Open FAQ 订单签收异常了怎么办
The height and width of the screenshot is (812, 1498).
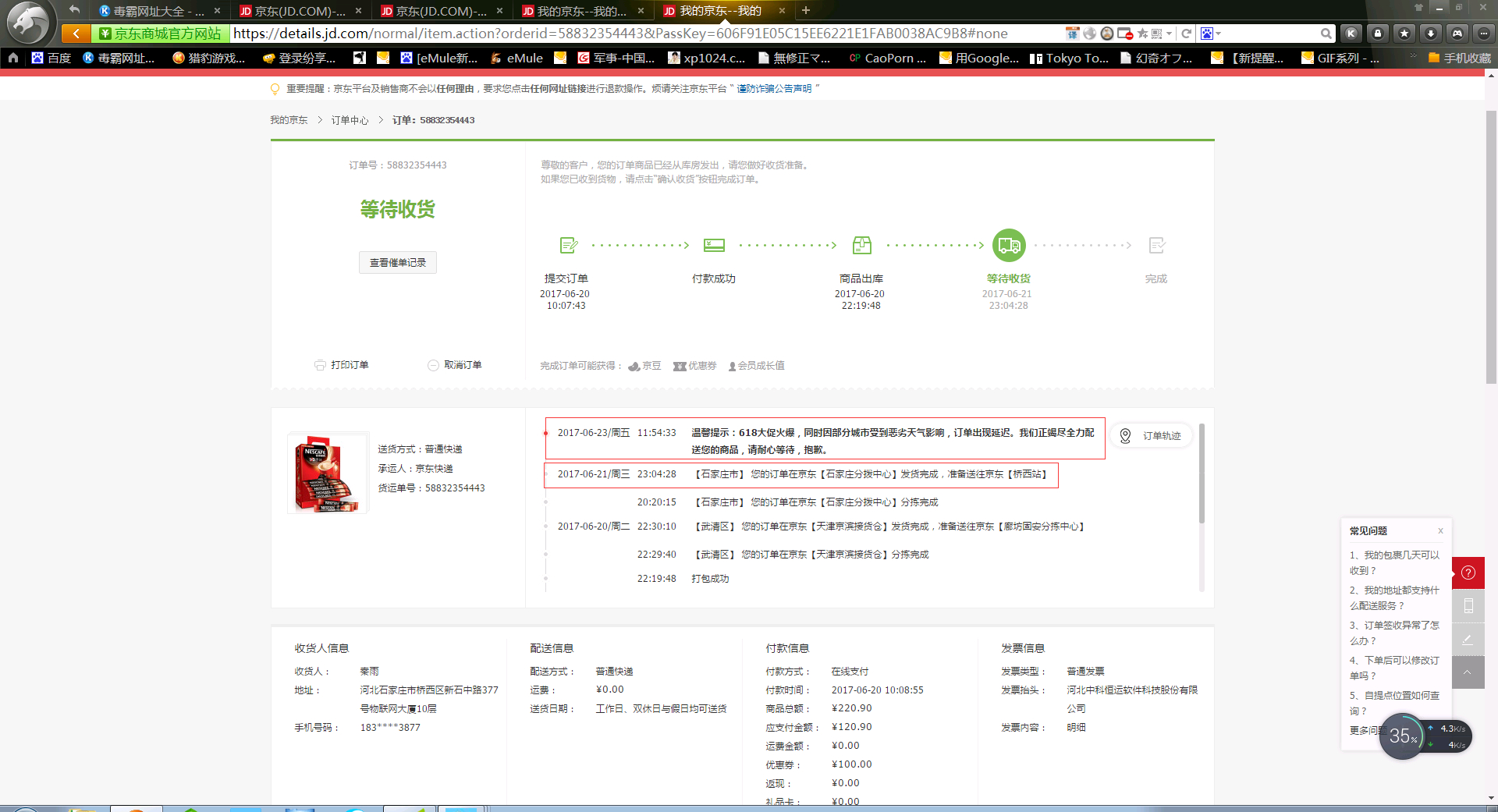1395,633
